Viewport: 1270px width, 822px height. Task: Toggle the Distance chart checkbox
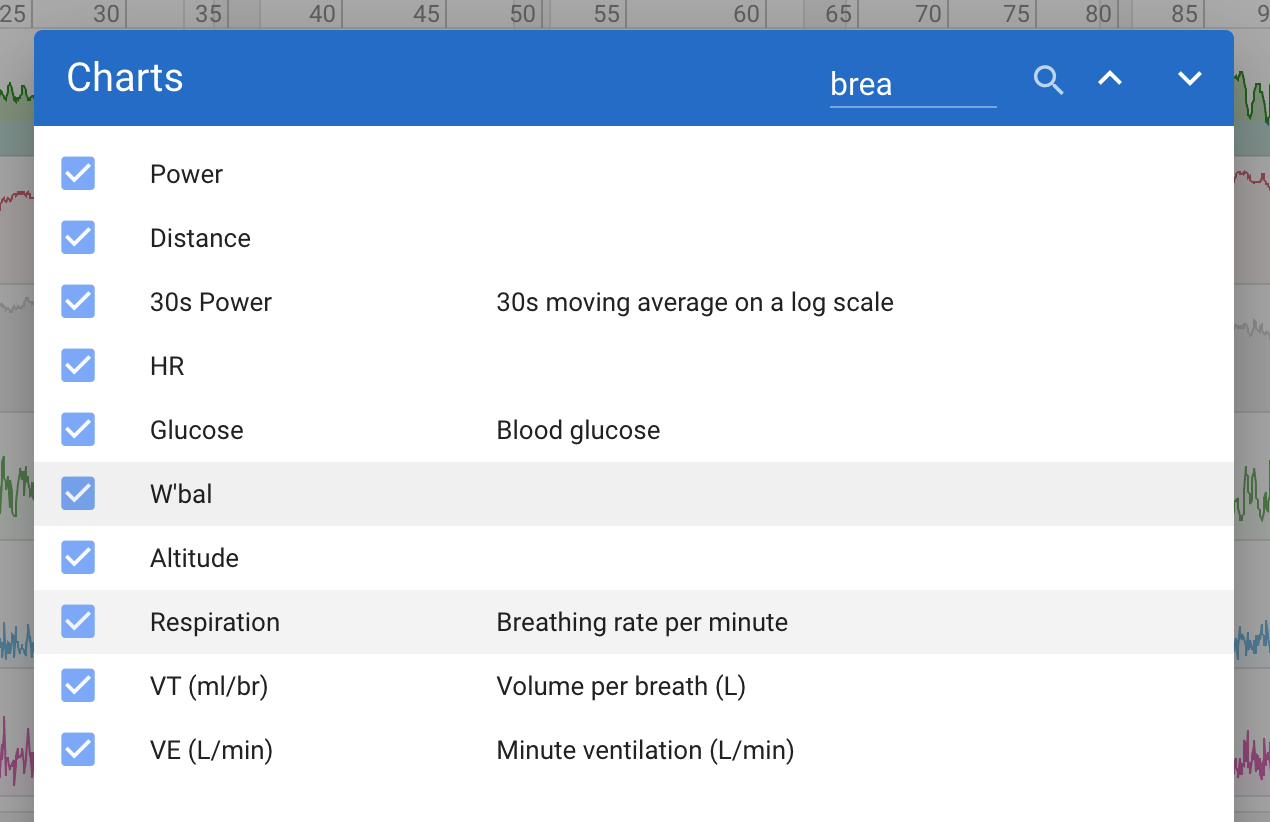pos(78,237)
